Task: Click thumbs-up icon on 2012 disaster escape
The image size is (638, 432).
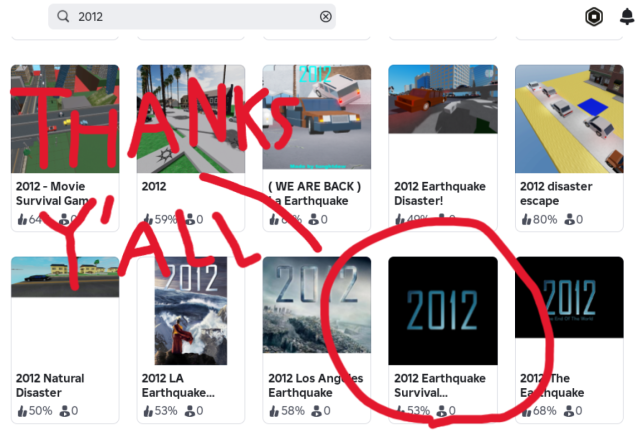Action: click(527, 220)
